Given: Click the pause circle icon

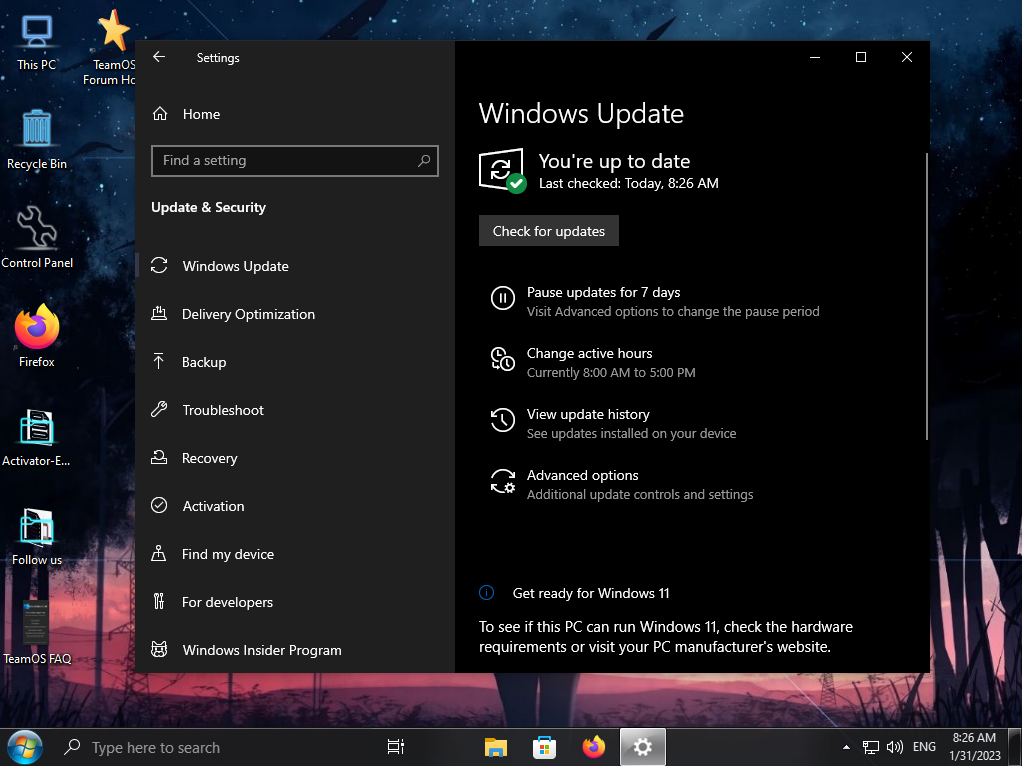Looking at the screenshot, I should coord(503,298).
